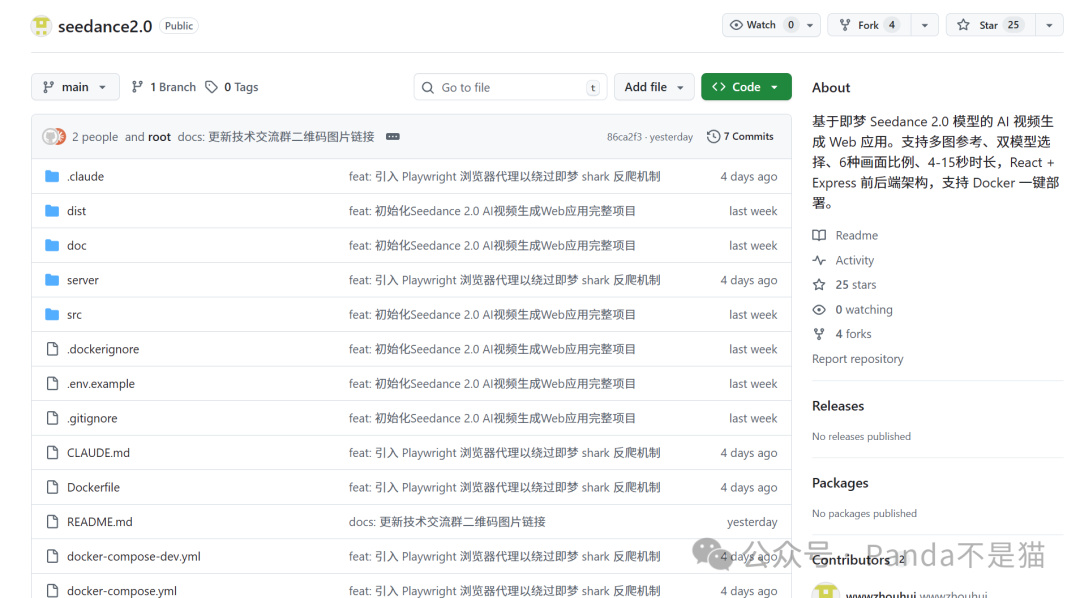The image size is (1080, 598).
Task: Click the Dockerfile file icon
Action: (52, 486)
